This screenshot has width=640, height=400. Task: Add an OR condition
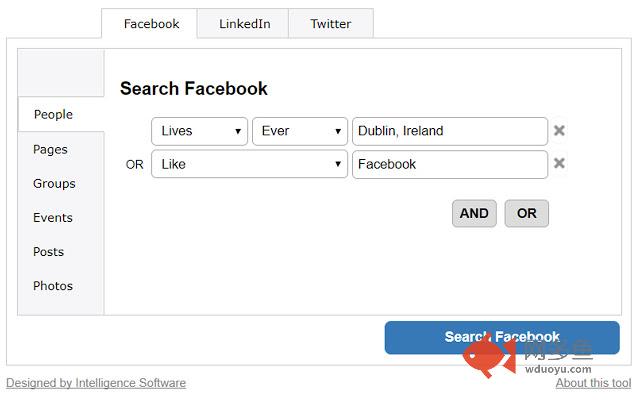(526, 213)
